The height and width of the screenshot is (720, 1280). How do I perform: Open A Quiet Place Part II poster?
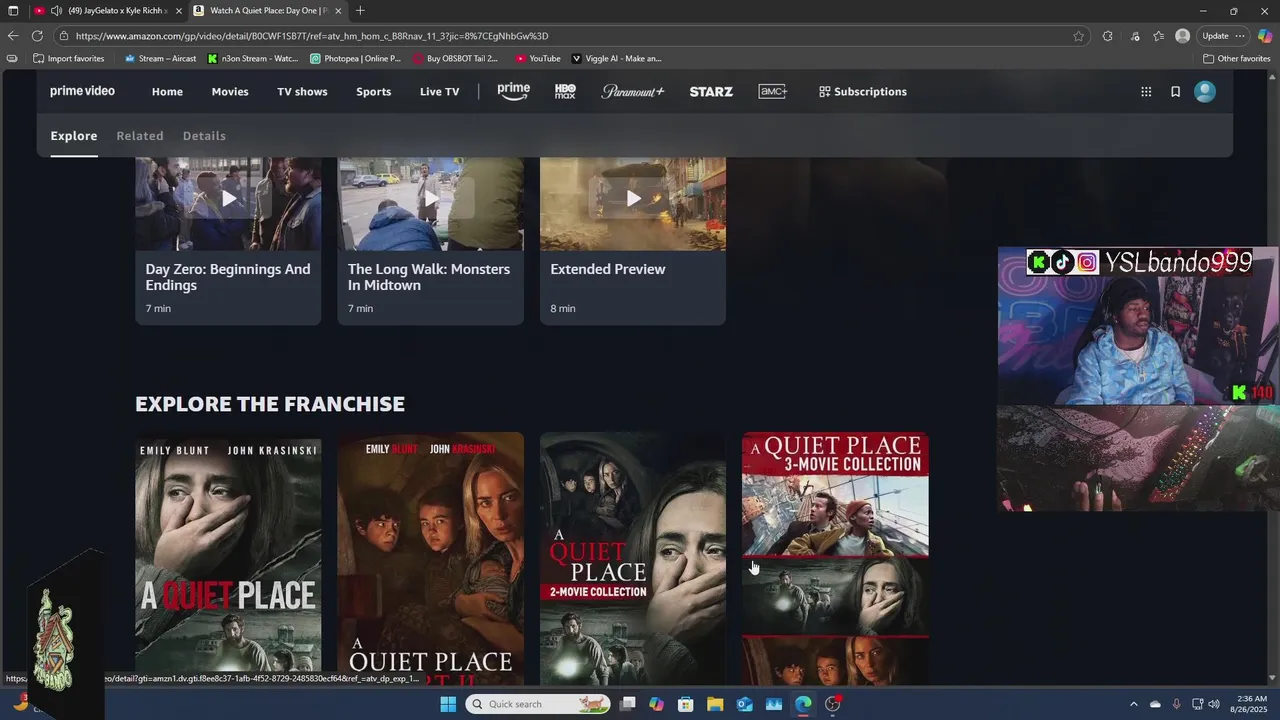(x=430, y=560)
